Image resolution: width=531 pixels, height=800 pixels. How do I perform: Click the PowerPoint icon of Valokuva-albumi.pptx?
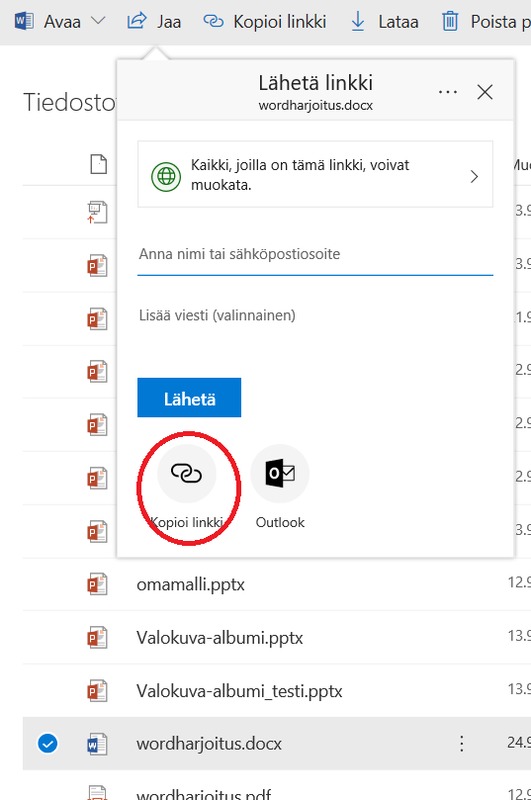coord(97,638)
